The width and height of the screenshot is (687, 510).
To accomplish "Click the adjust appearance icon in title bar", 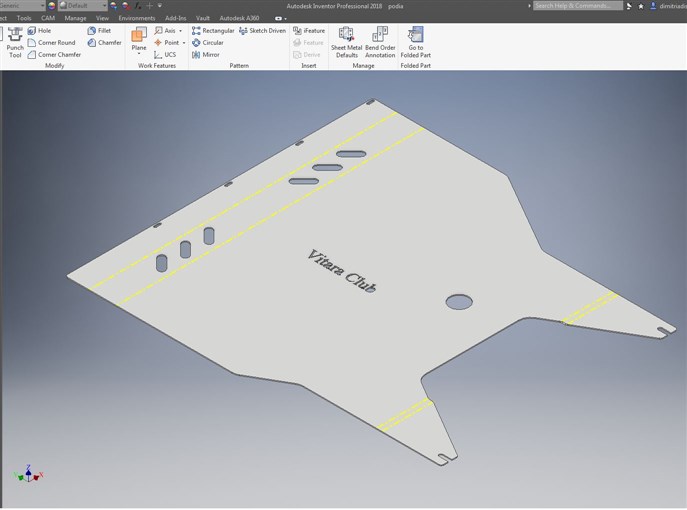I will 114,6.
